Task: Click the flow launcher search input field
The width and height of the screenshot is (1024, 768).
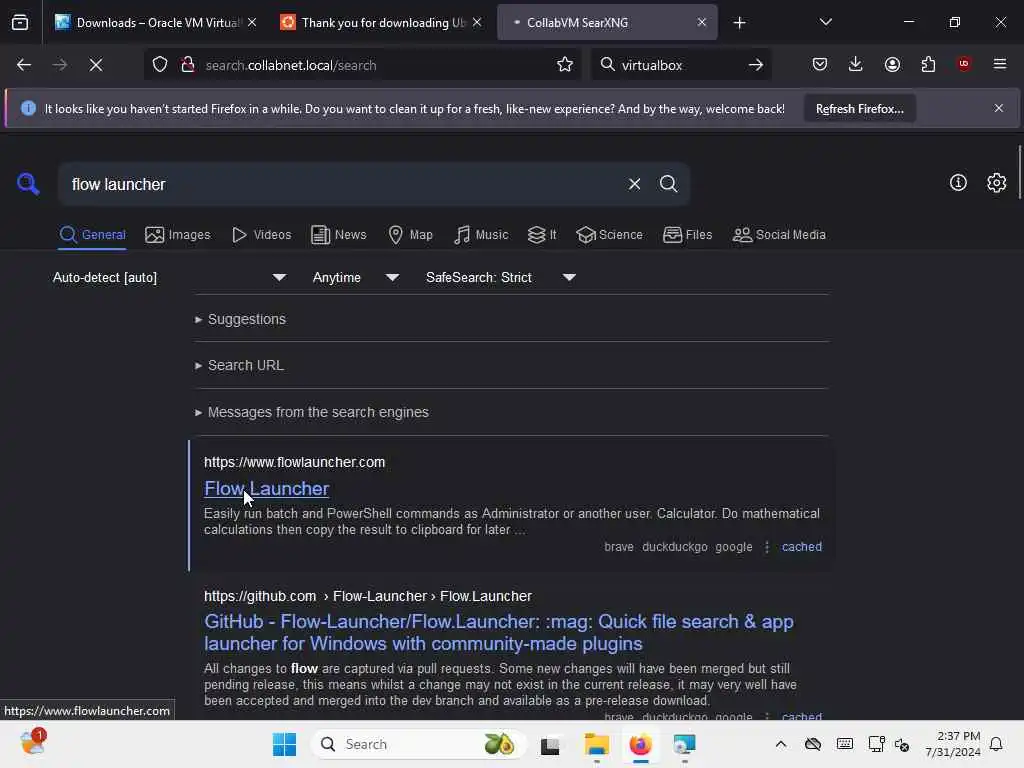Action: tap(343, 184)
